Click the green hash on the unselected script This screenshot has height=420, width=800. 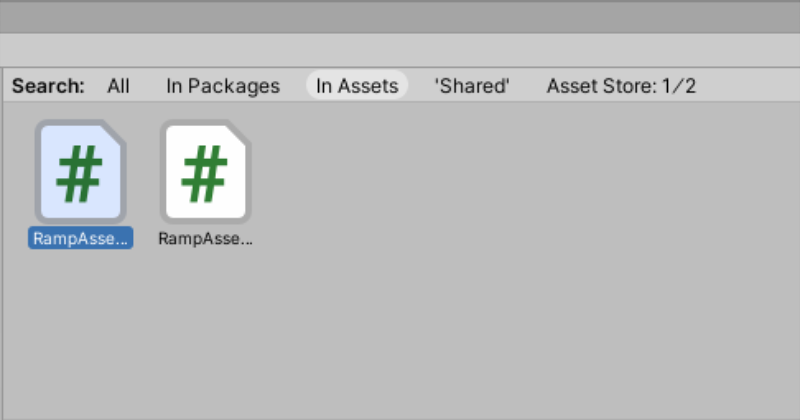pyautogui.click(x=205, y=174)
